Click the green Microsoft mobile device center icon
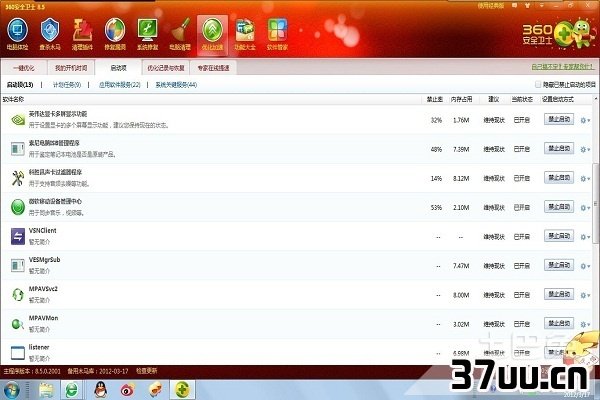600x400 pixels. (18, 207)
